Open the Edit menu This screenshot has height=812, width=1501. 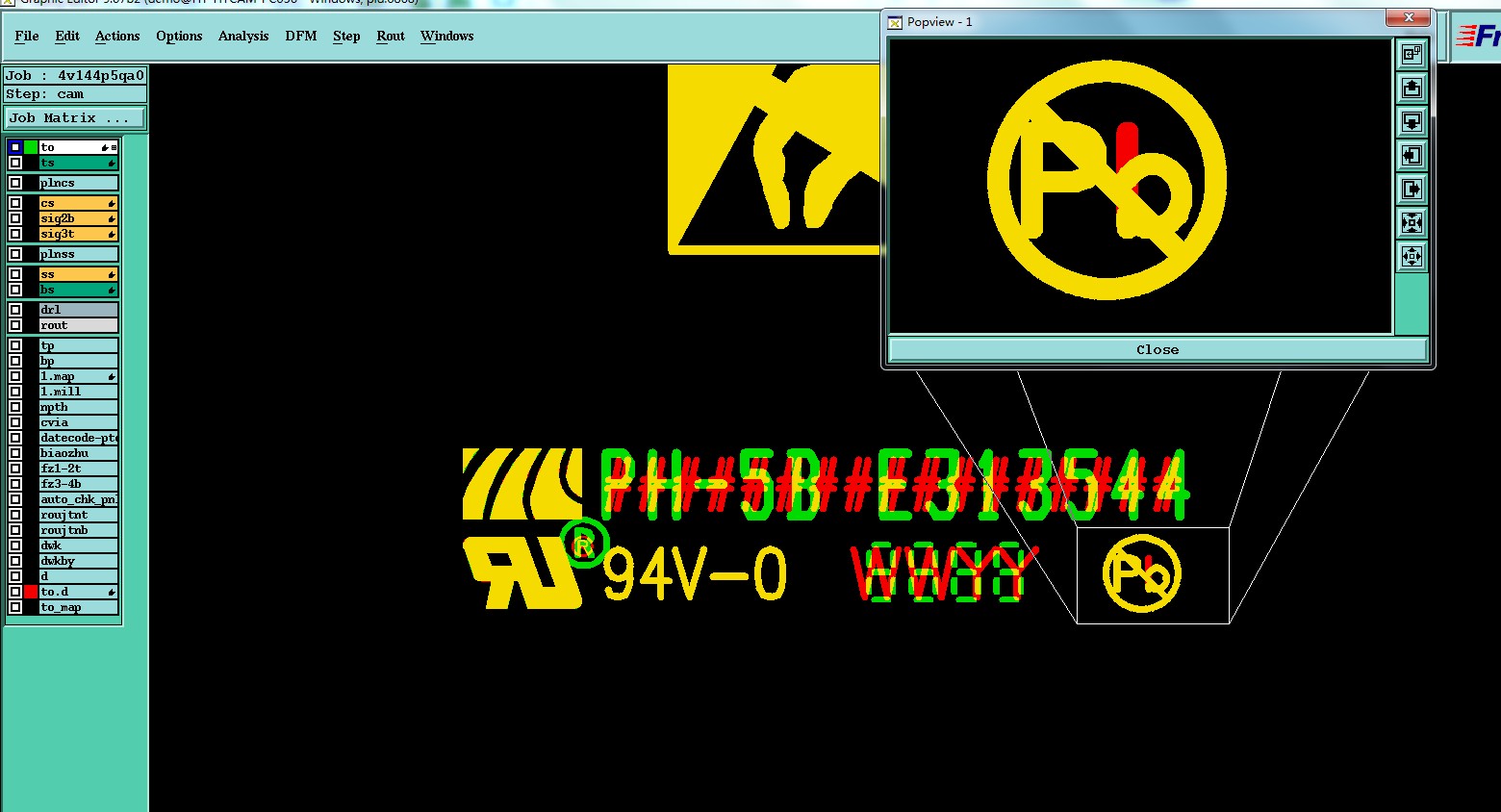[x=67, y=36]
